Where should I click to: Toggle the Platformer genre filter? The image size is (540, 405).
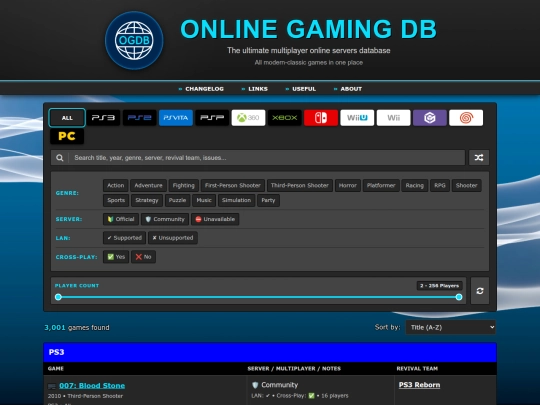click(x=381, y=185)
